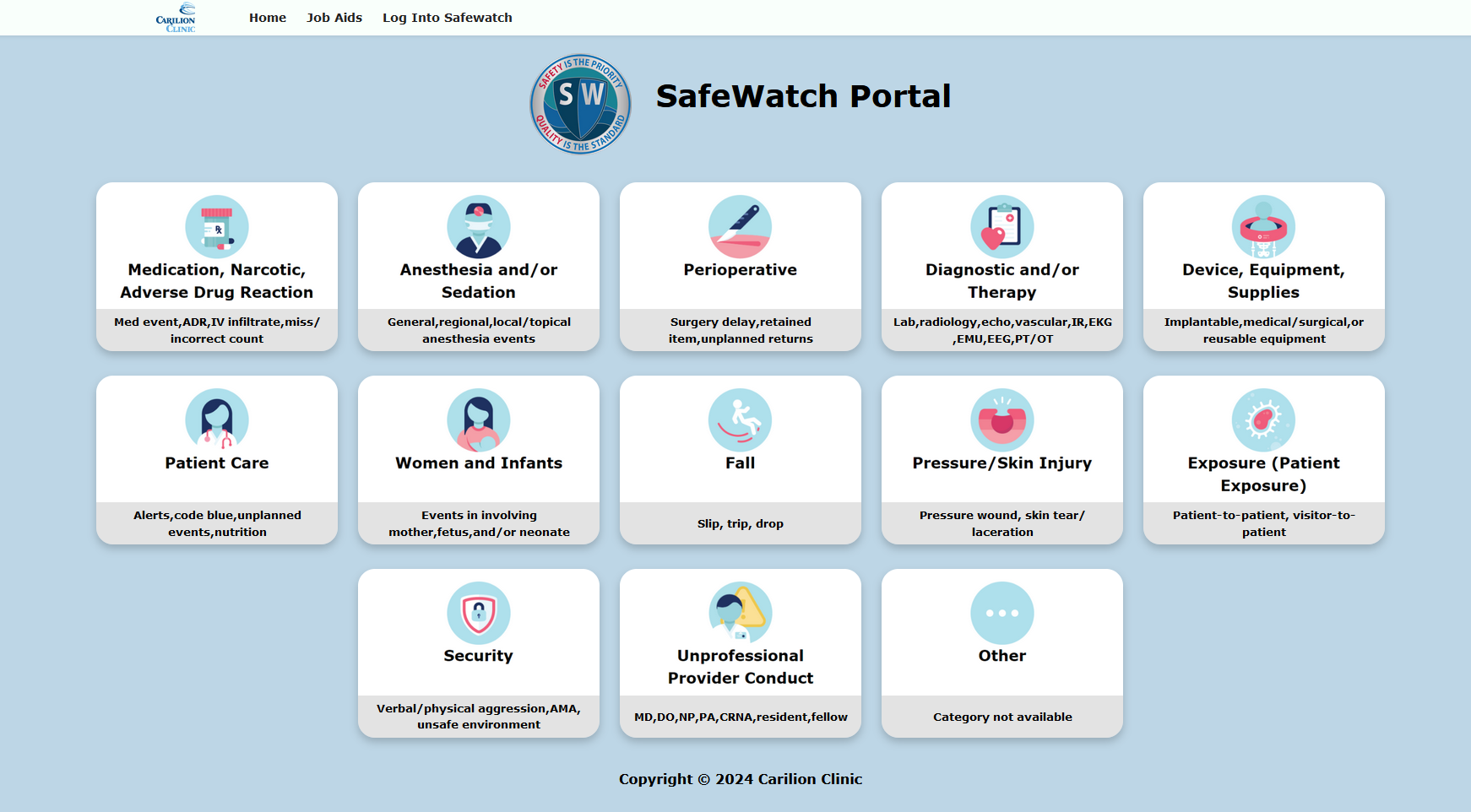The image size is (1471, 812).
Task: Click 'Implantable,medical/surgical' description text
Action: pos(1264,330)
